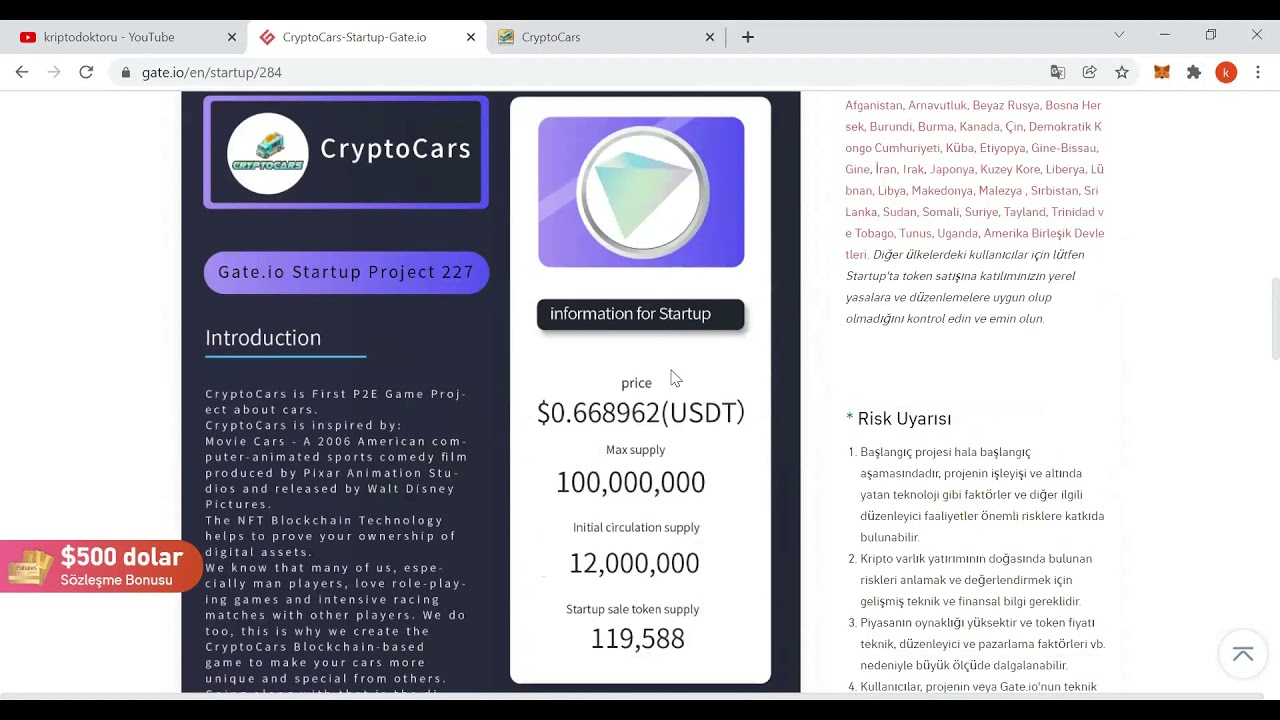Viewport: 1280px width, 720px height.
Task: Open the Chrome profile avatar
Action: [1226, 72]
